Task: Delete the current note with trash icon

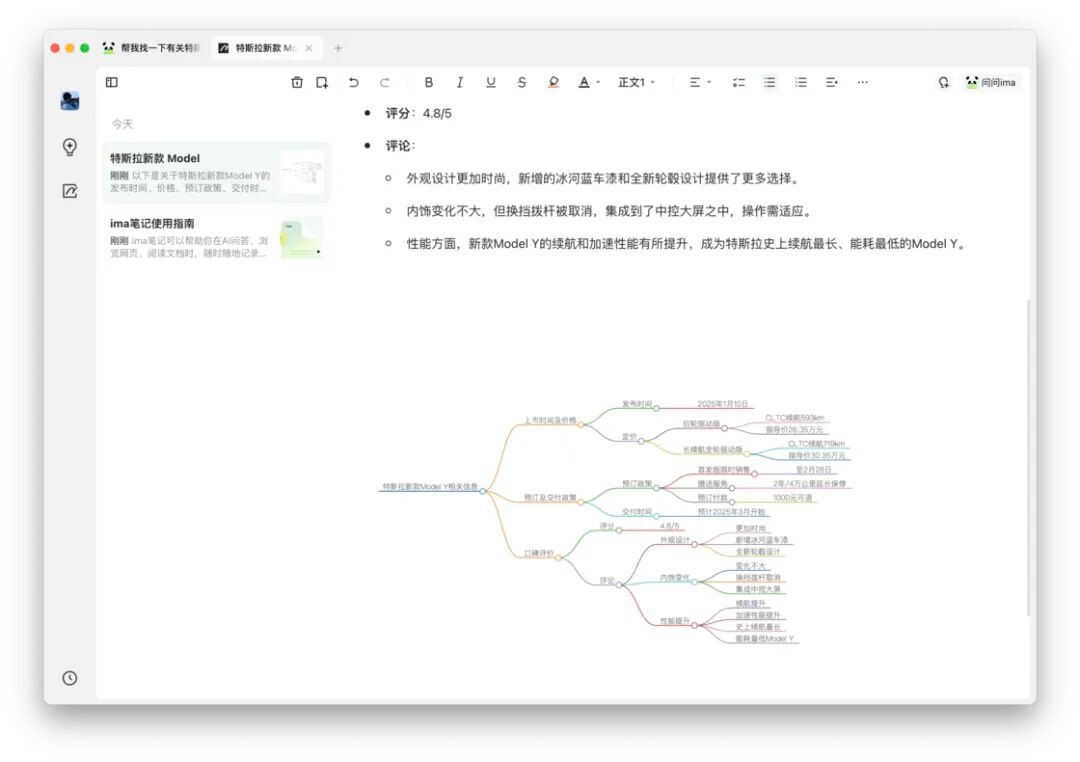Action: pos(297,82)
